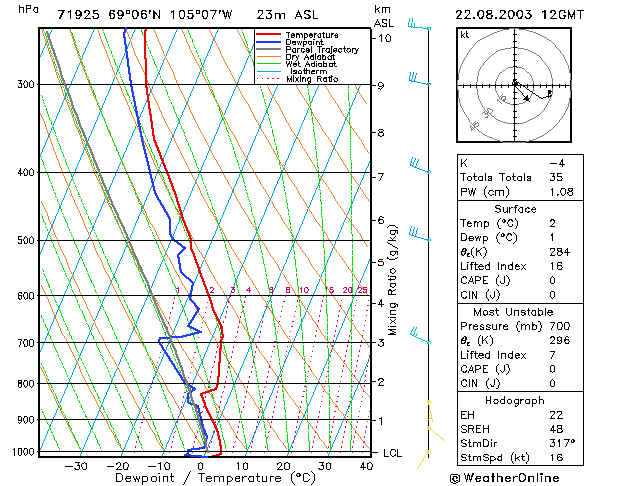Click the 'LCL' marker label

pos(392,453)
